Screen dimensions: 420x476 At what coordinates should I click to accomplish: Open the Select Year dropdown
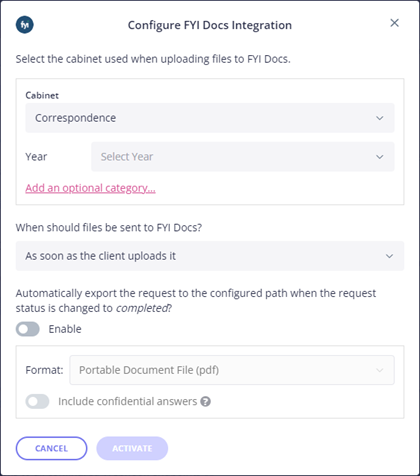click(243, 157)
